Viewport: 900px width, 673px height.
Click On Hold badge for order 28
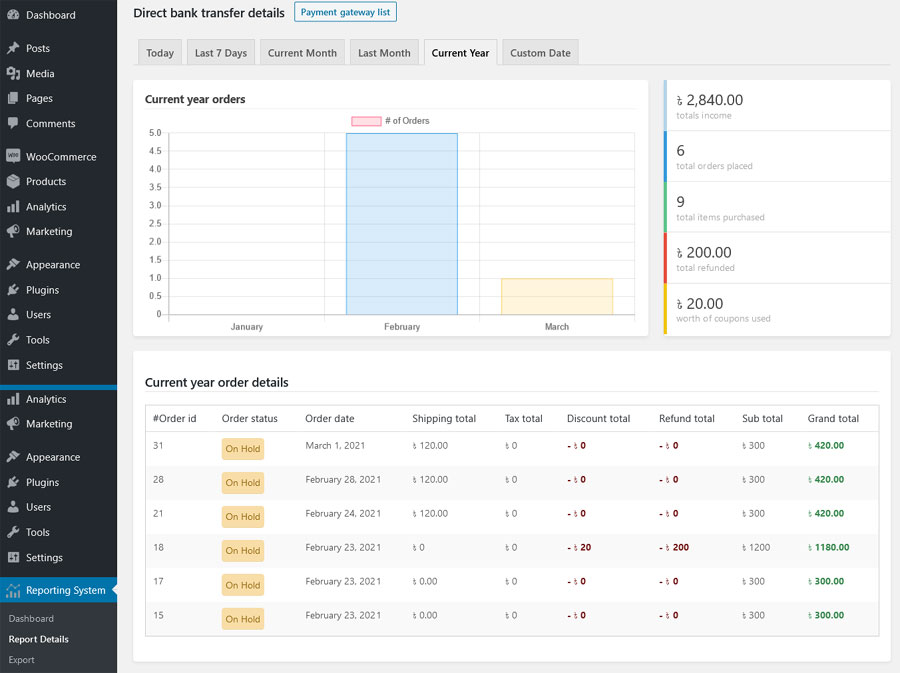pos(243,483)
